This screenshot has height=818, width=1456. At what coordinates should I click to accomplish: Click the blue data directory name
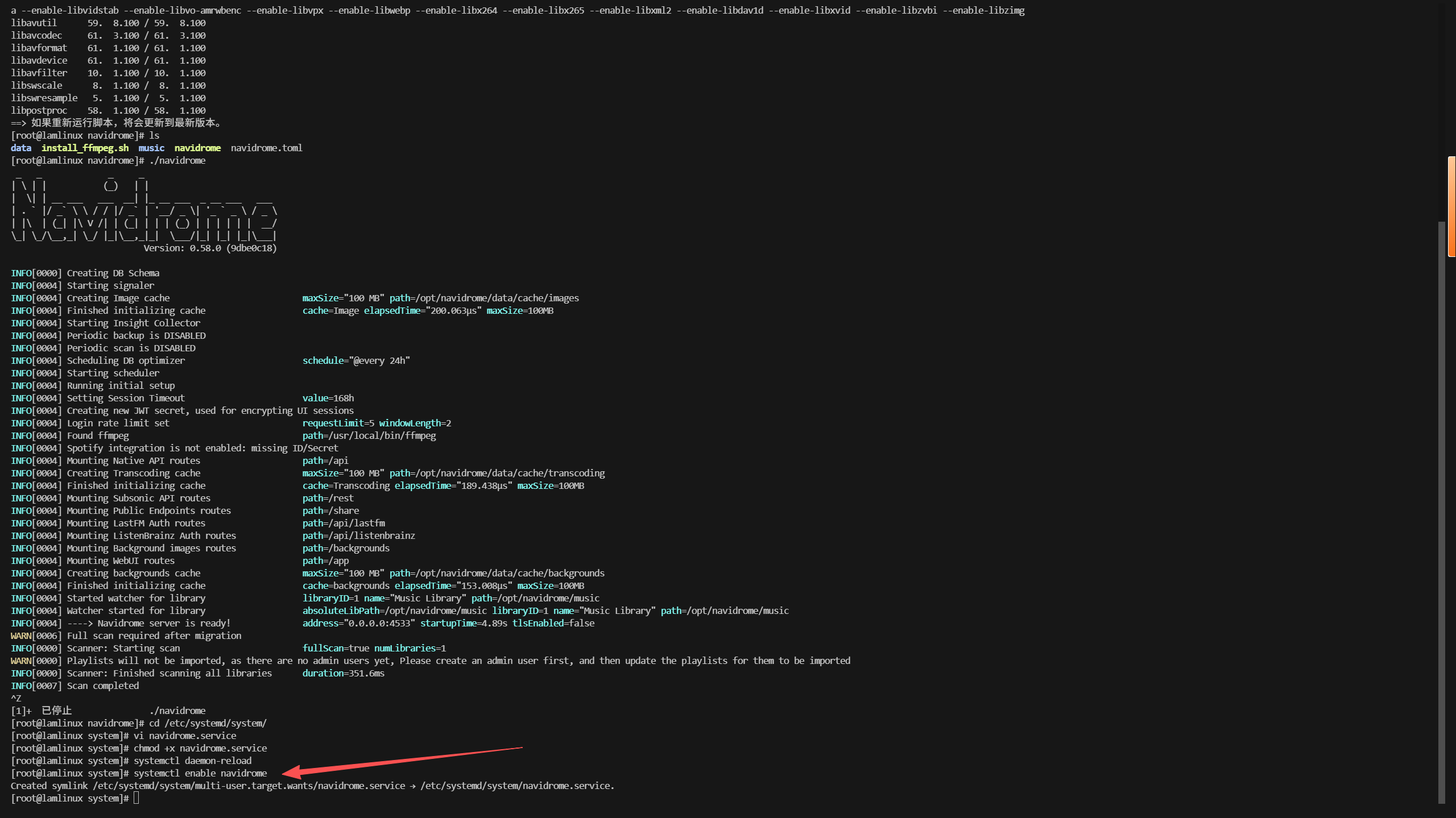(x=21, y=148)
